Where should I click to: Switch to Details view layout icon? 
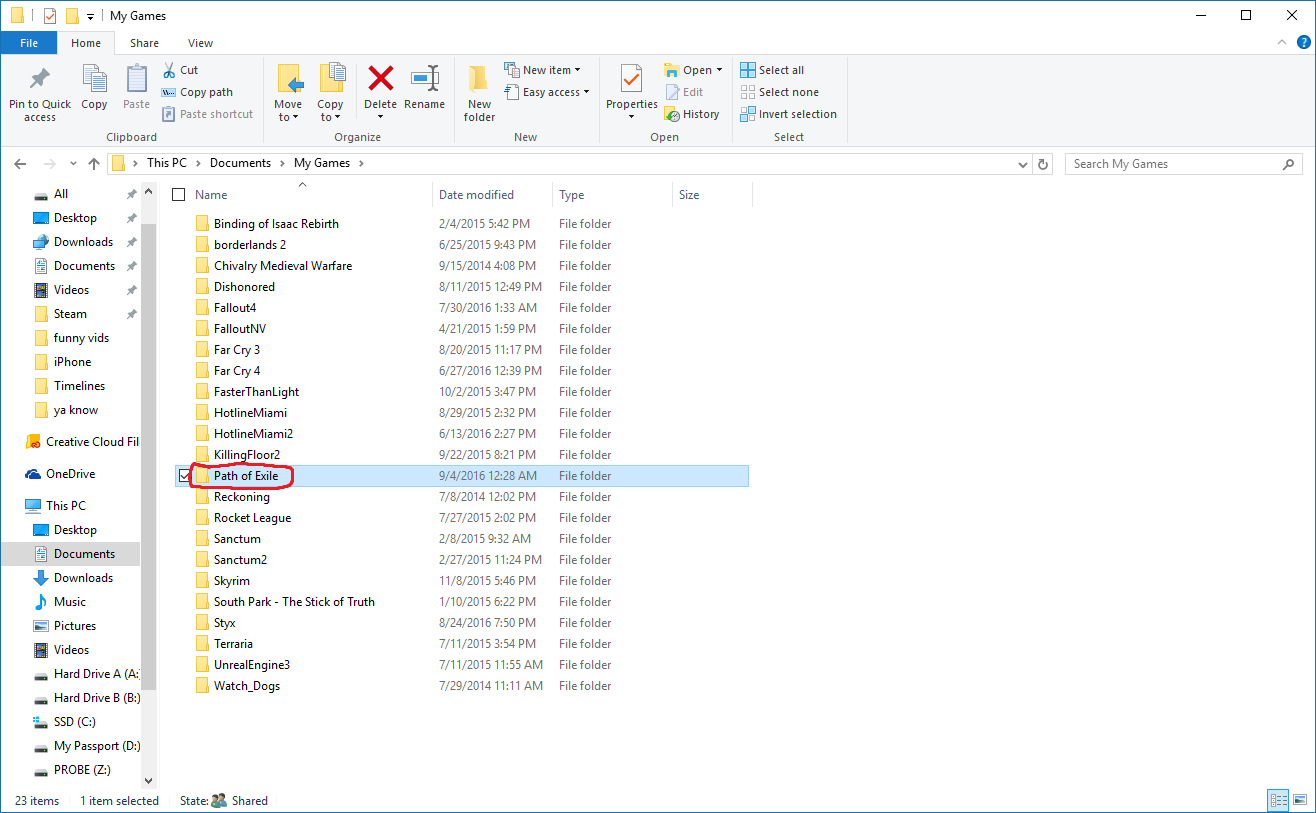pyautogui.click(x=1278, y=800)
